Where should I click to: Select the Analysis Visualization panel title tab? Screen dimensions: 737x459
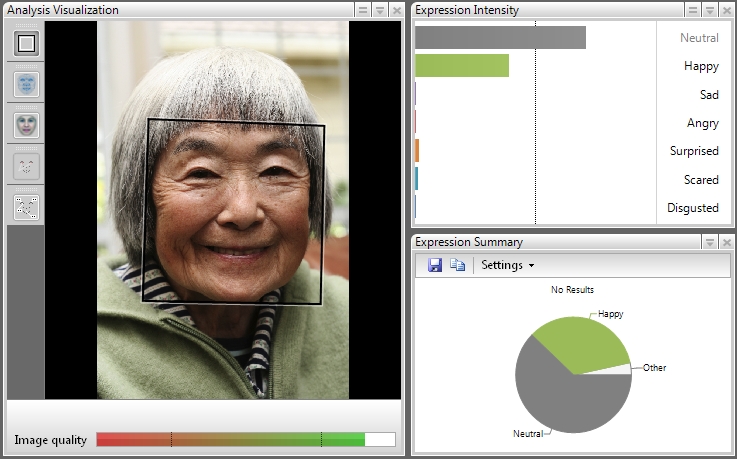tap(63, 10)
